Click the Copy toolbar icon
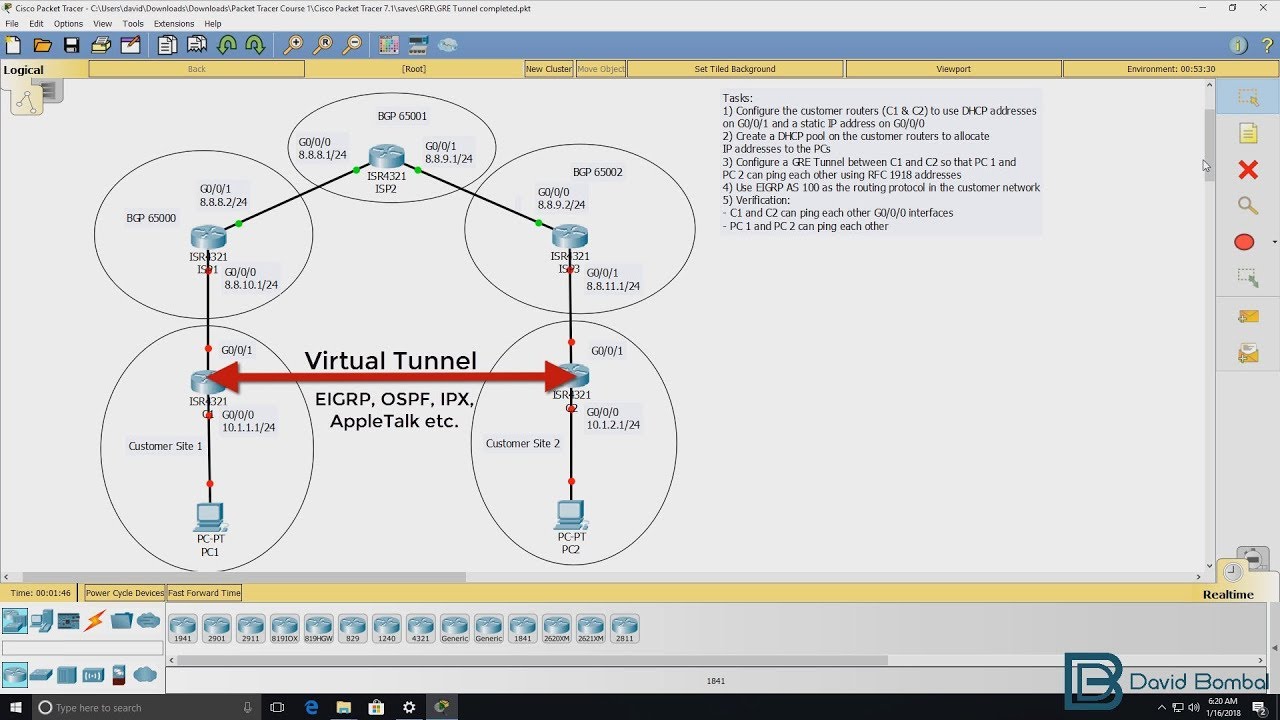Screen dimensions: 1280x720 pos(167,45)
